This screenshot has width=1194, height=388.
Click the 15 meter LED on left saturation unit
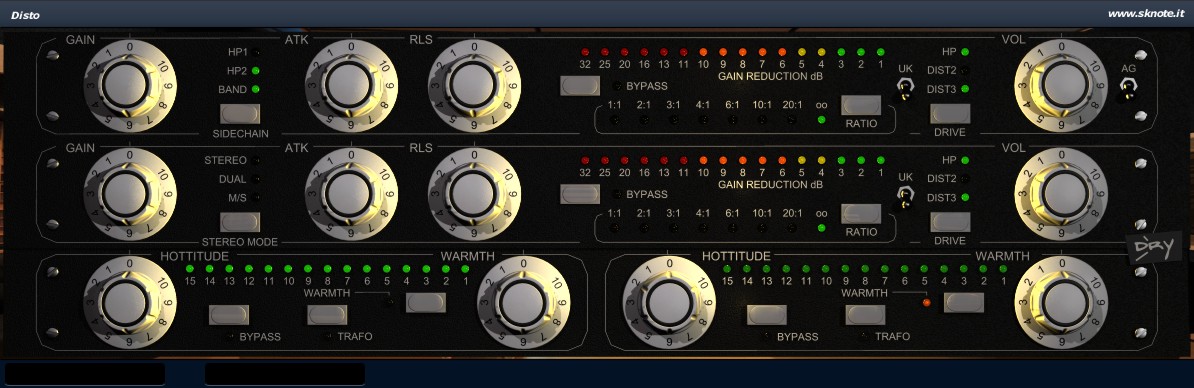point(189,269)
